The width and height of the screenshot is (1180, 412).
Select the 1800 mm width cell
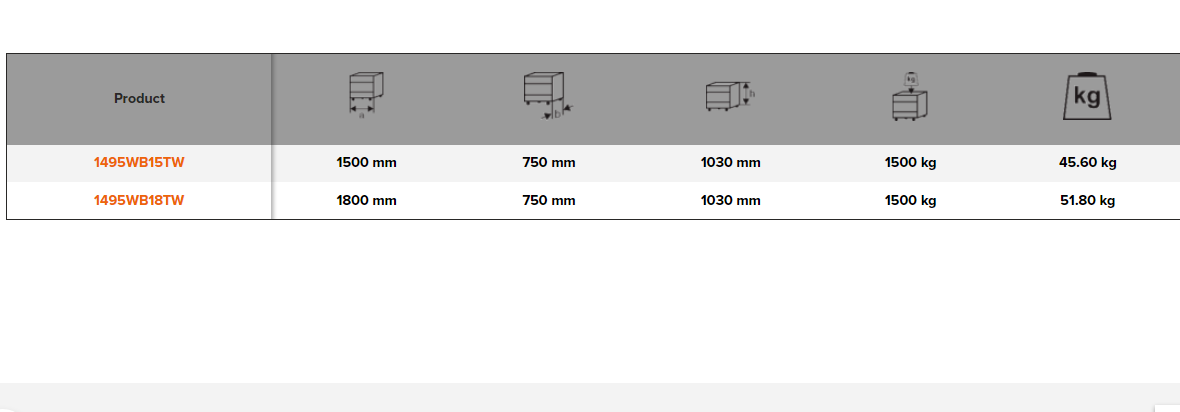pos(366,200)
